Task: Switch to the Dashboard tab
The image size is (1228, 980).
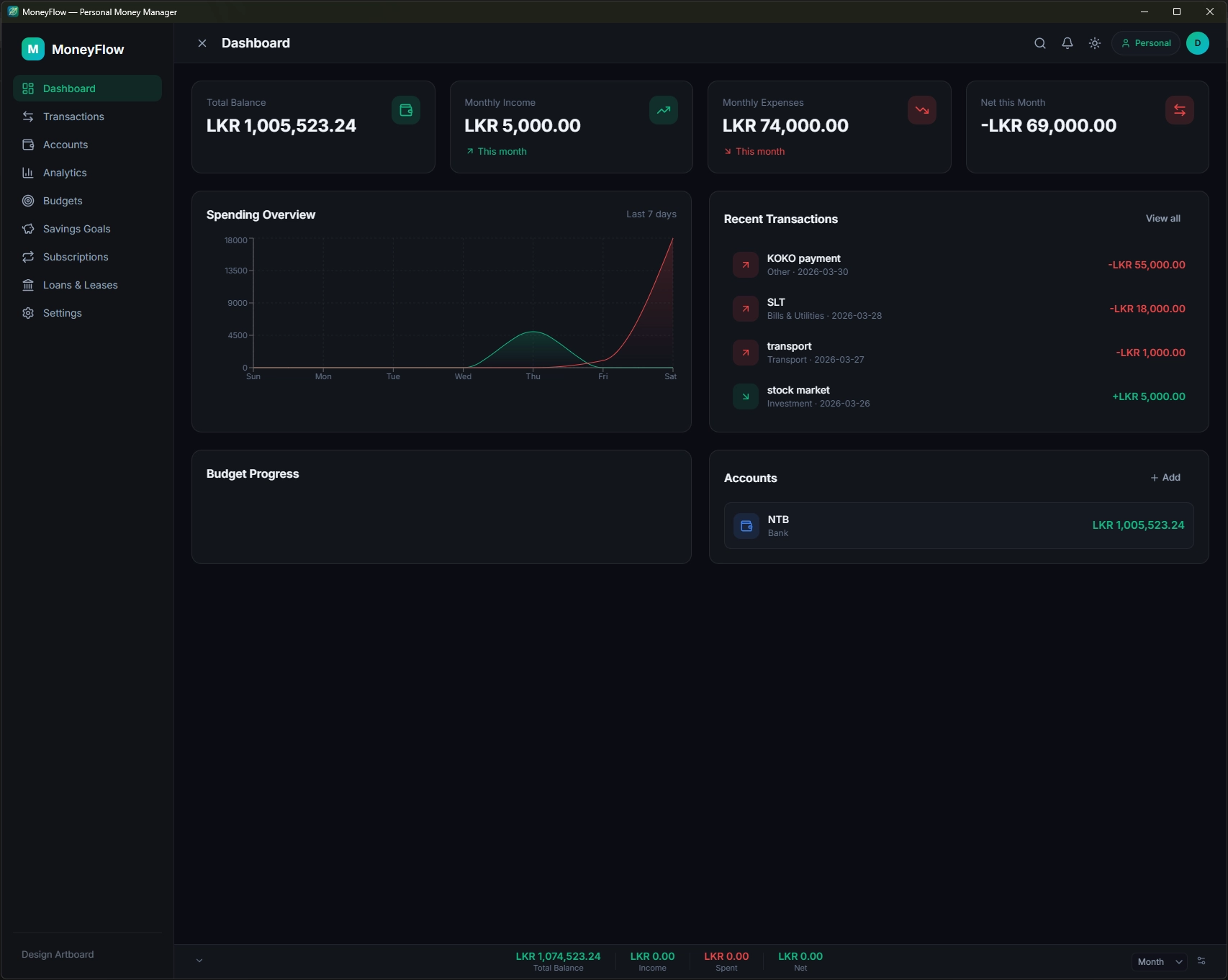Action: point(69,88)
